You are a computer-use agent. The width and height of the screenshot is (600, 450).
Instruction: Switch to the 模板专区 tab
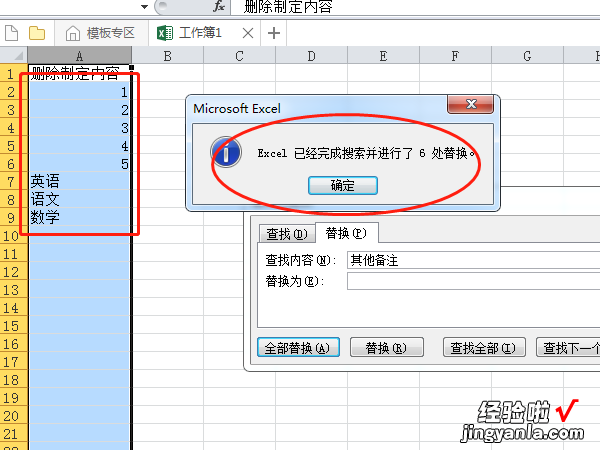click(x=101, y=33)
